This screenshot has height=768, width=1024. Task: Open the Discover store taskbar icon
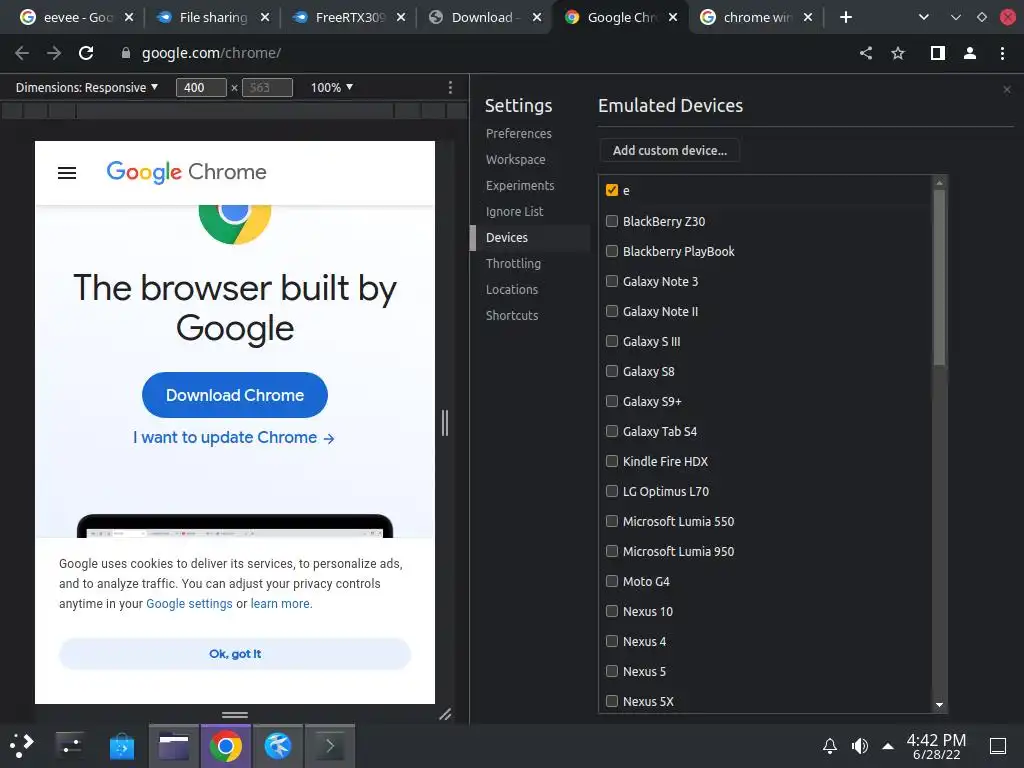[121, 746]
